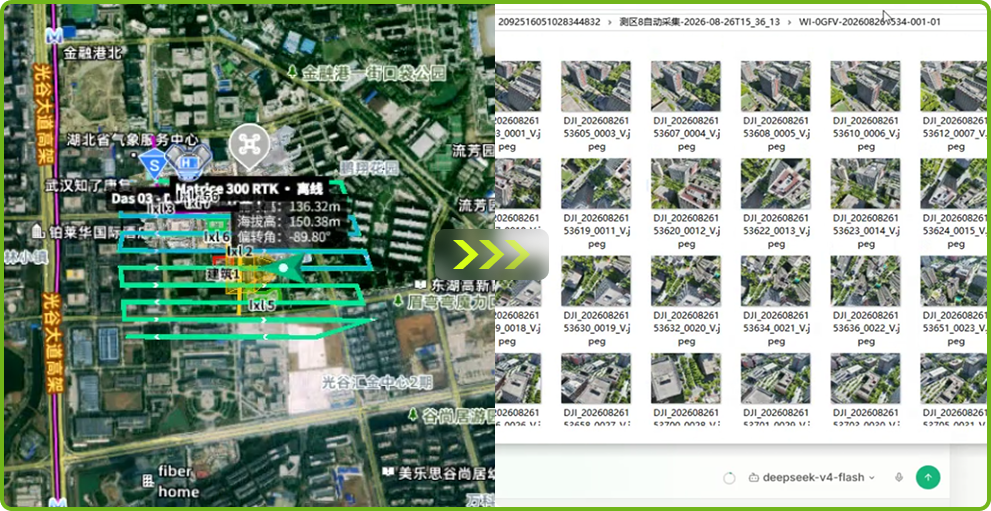The width and height of the screenshot is (991, 511).
Task: Click the robot icon before deepseek-v4-flash
Action: click(753, 478)
